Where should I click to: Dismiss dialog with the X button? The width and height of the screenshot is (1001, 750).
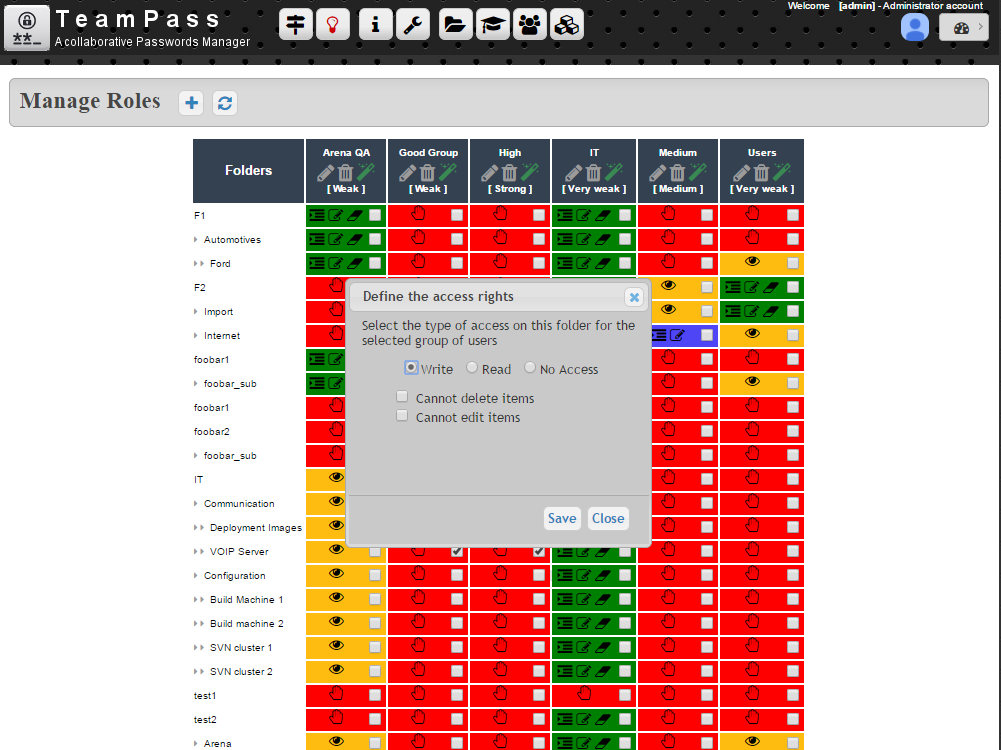(634, 297)
